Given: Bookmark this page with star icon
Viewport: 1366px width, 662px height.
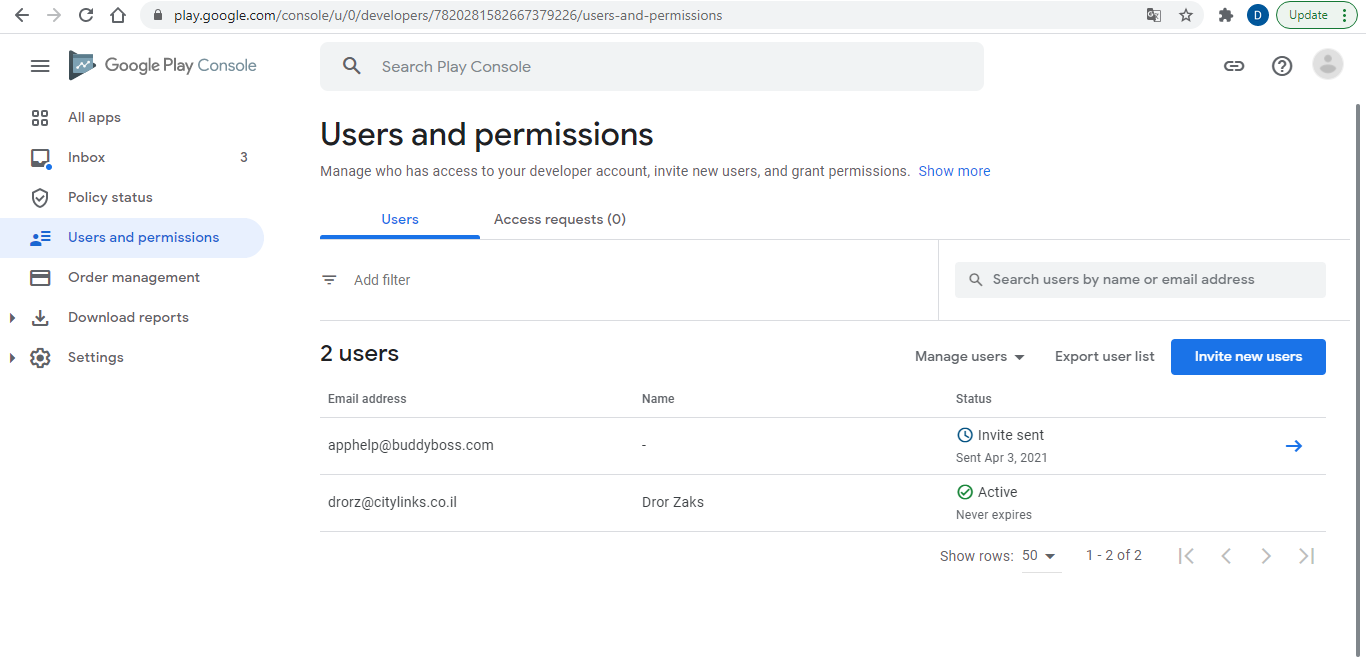Looking at the screenshot, I should 1186,15.
